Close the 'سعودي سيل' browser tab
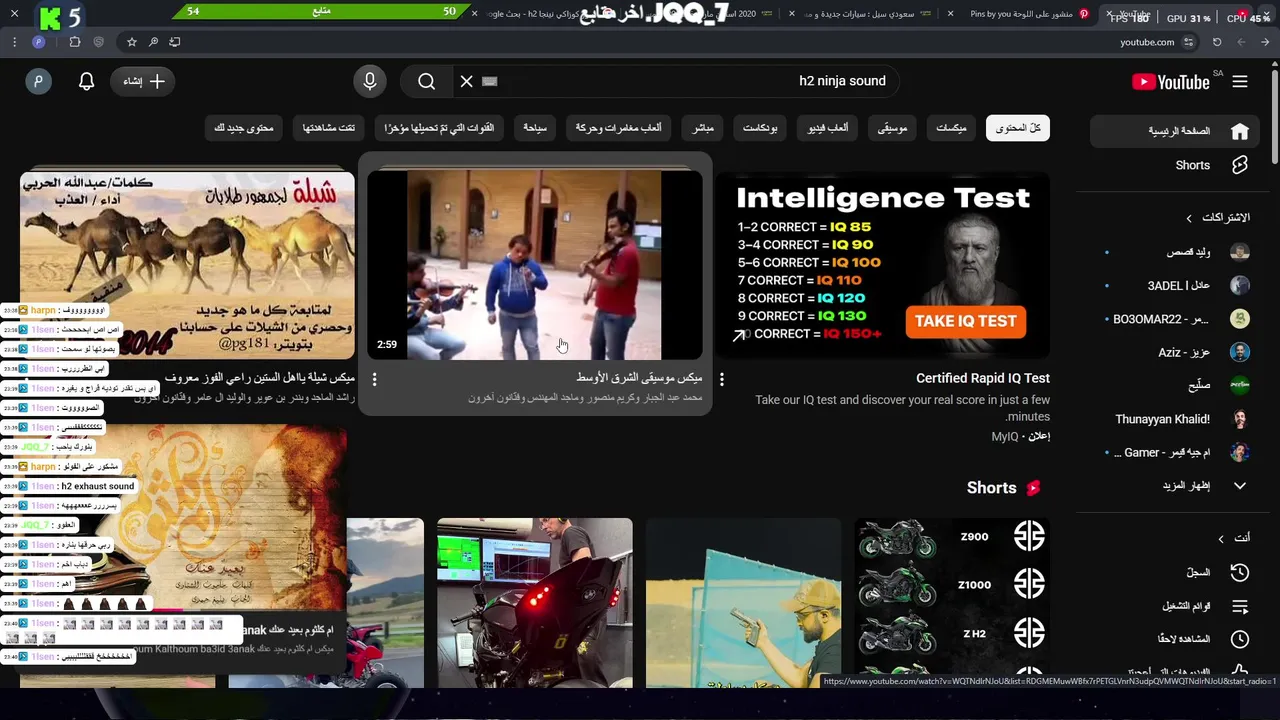 [792, 14]
